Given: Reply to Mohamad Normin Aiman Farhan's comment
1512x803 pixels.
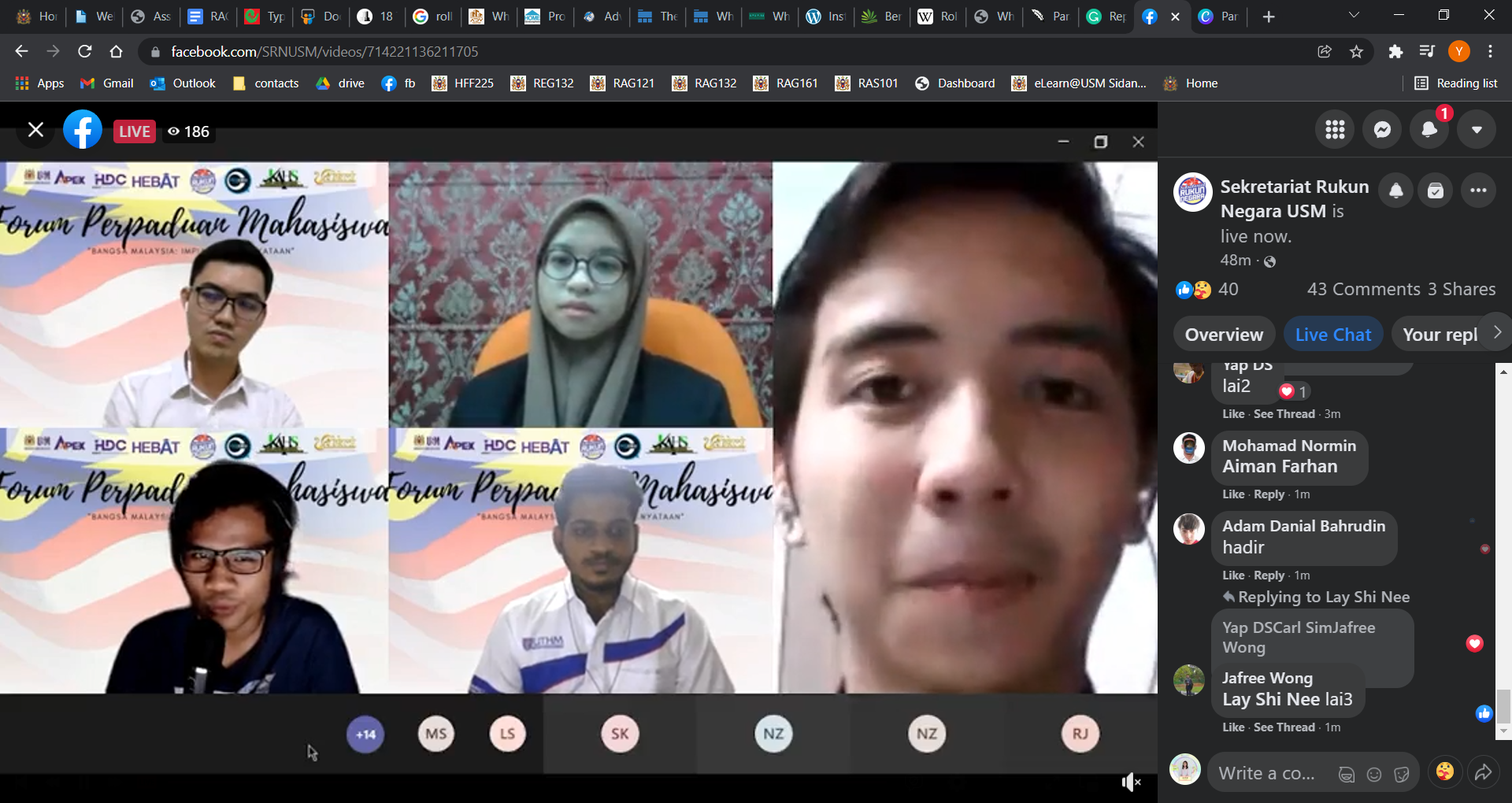Looking at the screenshot, I should [x=1269, y=494].
